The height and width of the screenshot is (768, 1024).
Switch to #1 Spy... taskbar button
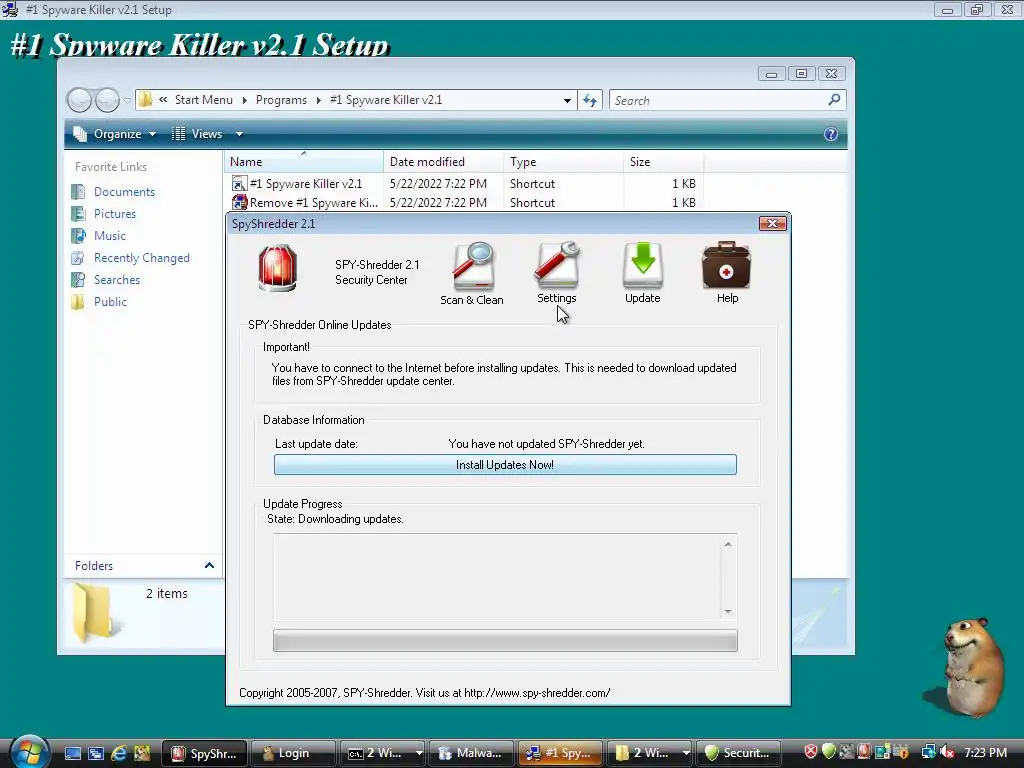(560, 753)
